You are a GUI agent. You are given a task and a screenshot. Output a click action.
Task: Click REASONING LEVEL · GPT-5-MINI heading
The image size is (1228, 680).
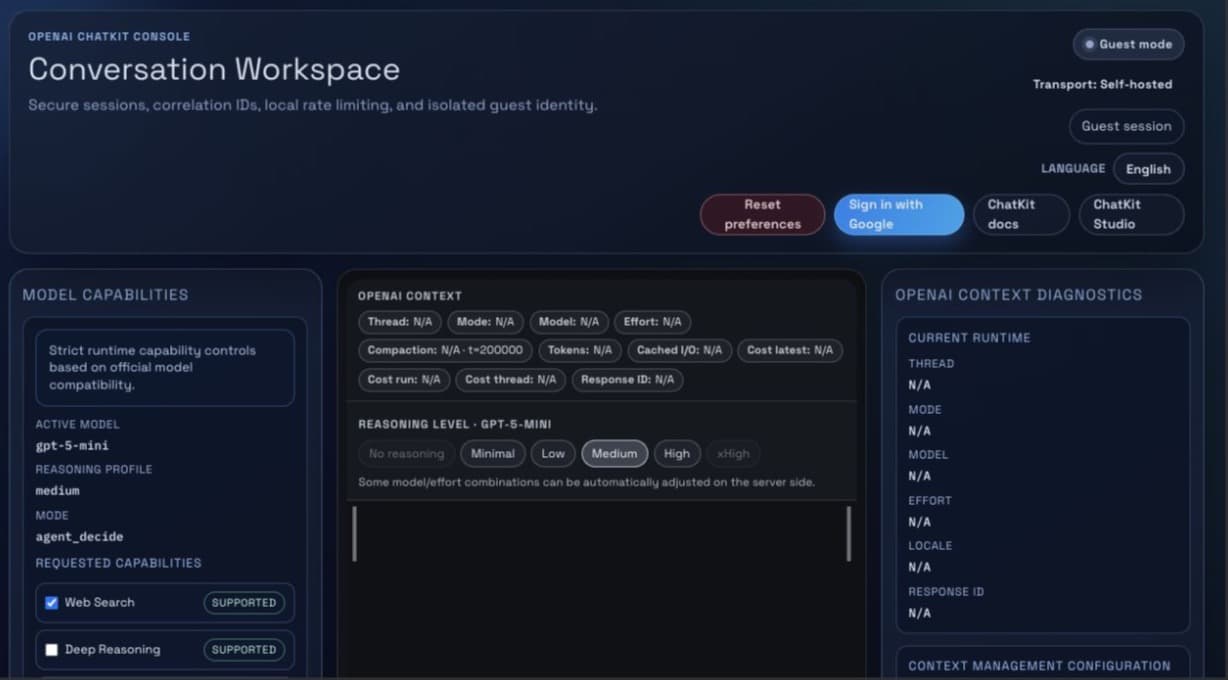point(455,425)
